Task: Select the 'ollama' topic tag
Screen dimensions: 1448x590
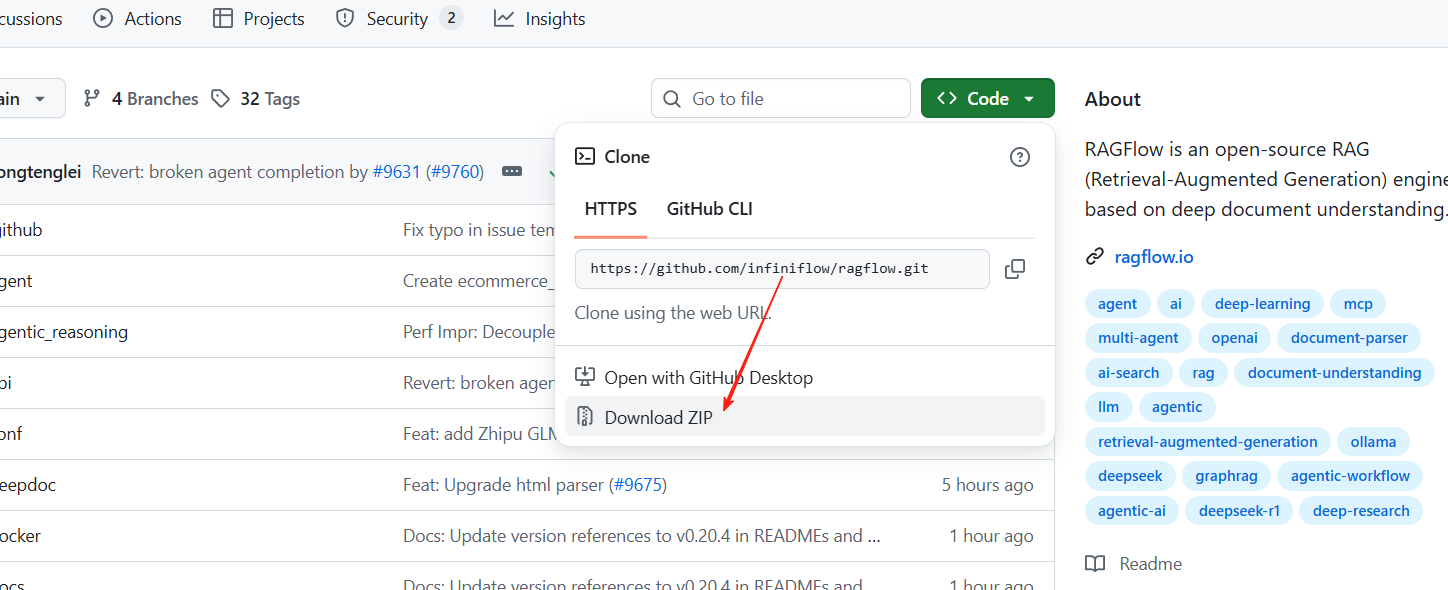Action: coord(1373,442)
